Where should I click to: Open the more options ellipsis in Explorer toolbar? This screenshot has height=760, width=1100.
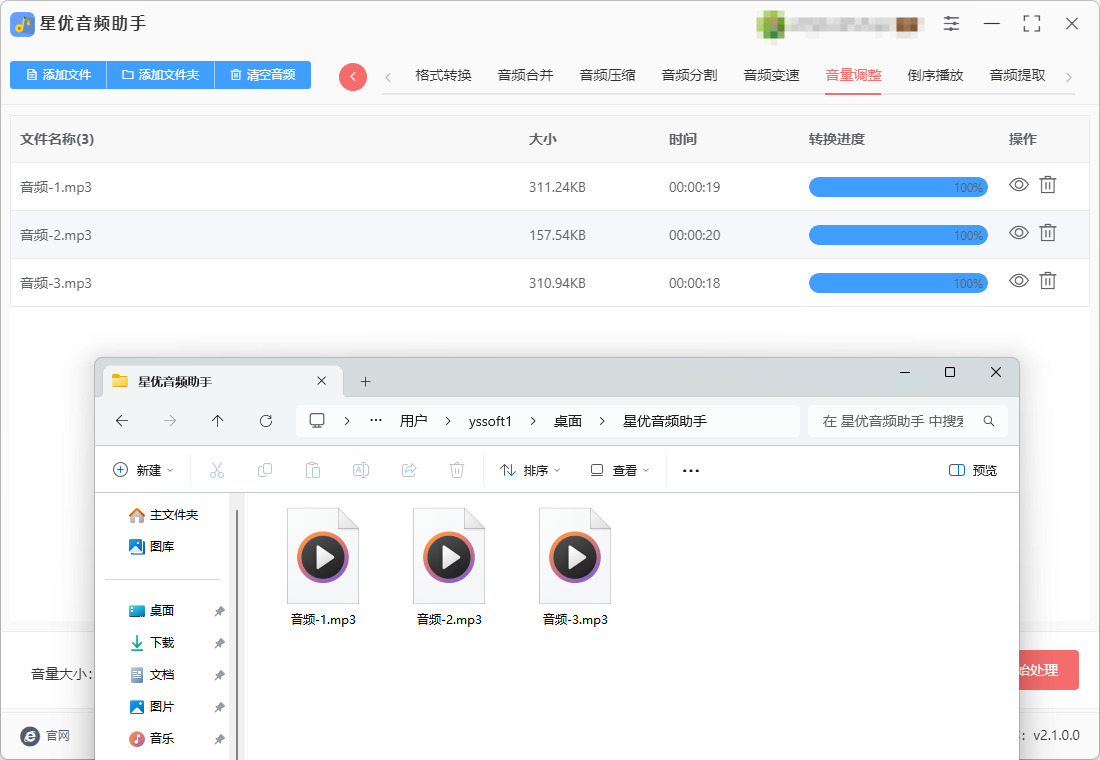coord(691,470)
